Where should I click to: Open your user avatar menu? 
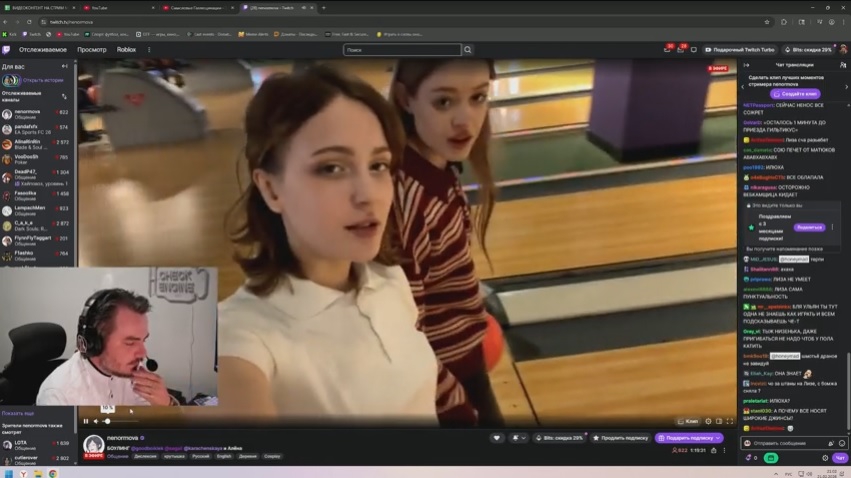coord(843,49)
